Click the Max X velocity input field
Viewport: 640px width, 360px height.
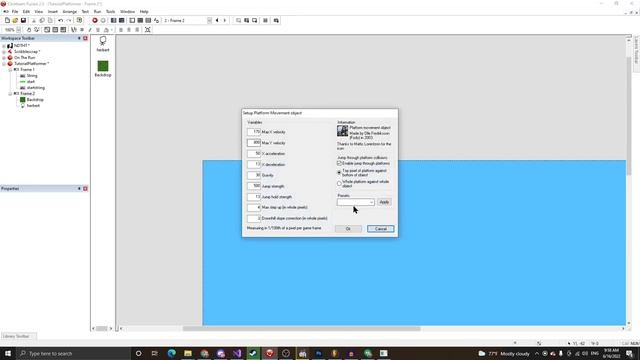(253, 132)
